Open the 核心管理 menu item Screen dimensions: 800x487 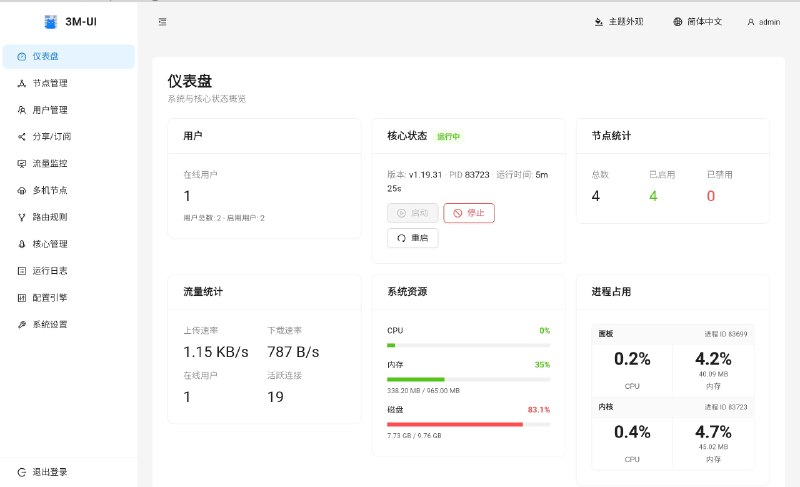point(69,244)
